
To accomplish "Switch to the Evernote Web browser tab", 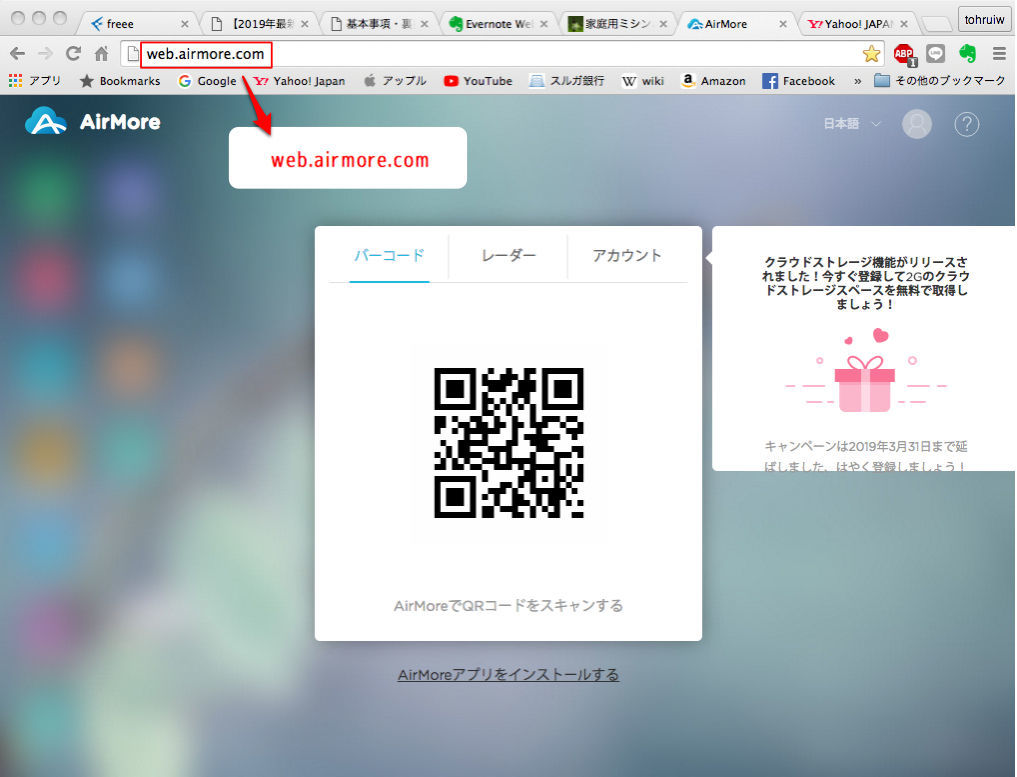I will 498,24.
